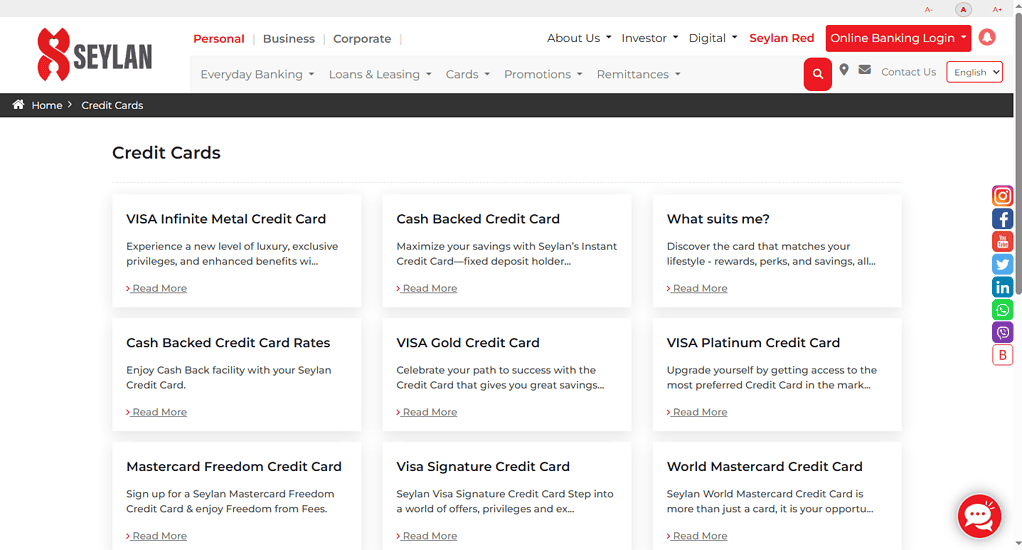
Task: Click the Seylan logo
Action: click(95, 55)
